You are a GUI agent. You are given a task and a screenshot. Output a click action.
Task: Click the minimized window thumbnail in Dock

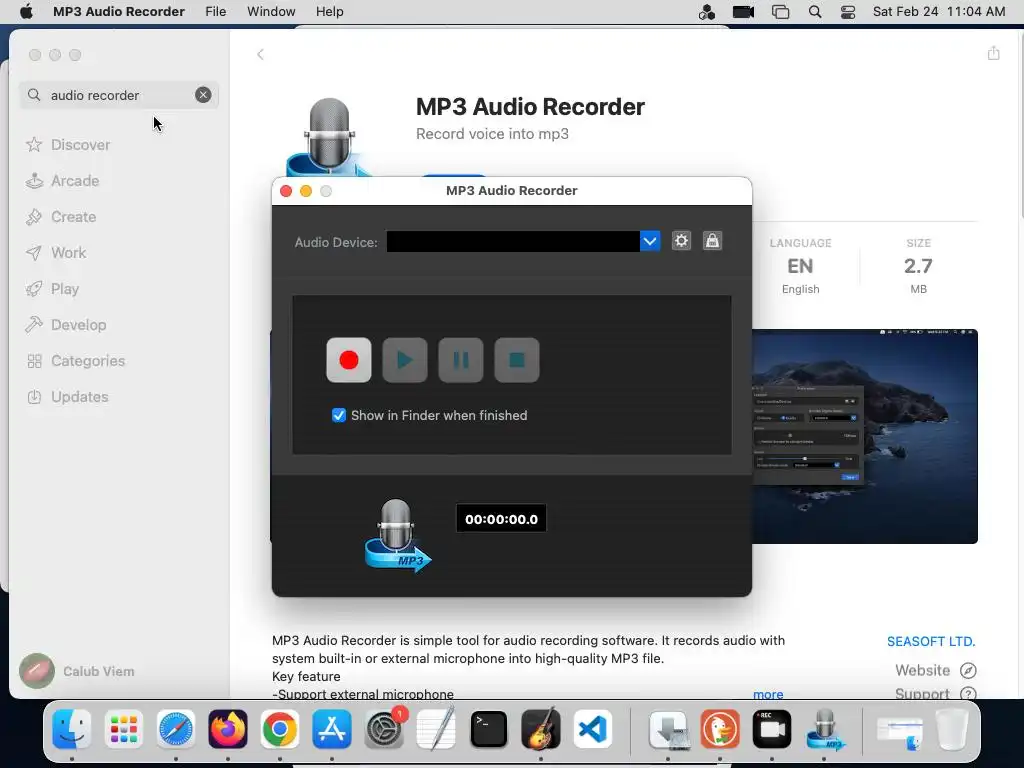coord(899,732)
